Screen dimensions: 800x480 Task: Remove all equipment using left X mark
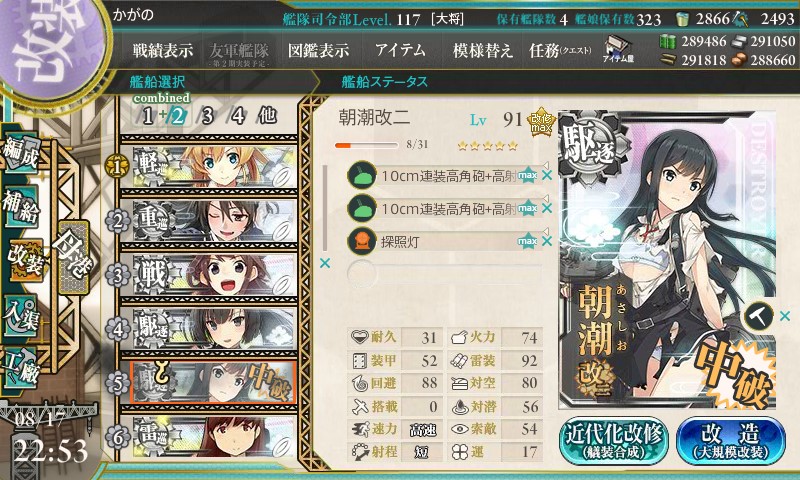click(x=324, y=263)
